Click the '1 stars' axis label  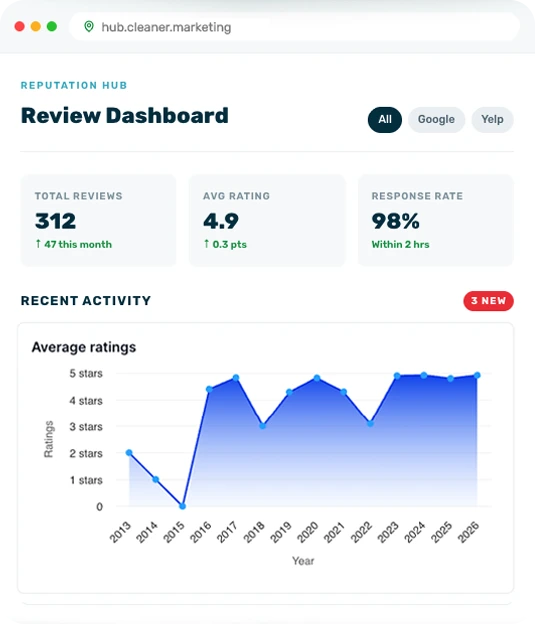point(86,480)
